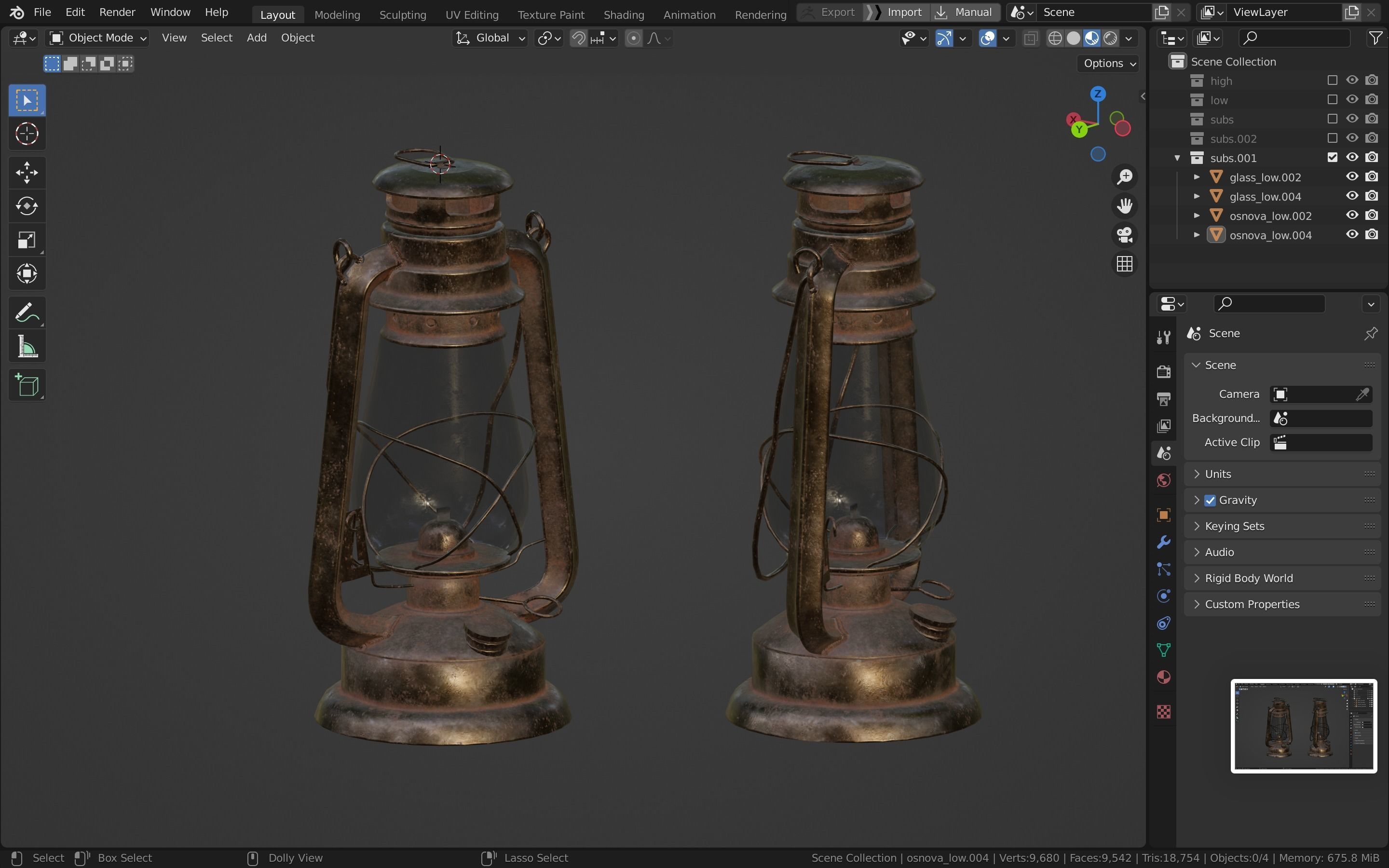Toggle X-ray display
The height and width of the screenshot is (868, 1389).
(x=1030, y=39)
